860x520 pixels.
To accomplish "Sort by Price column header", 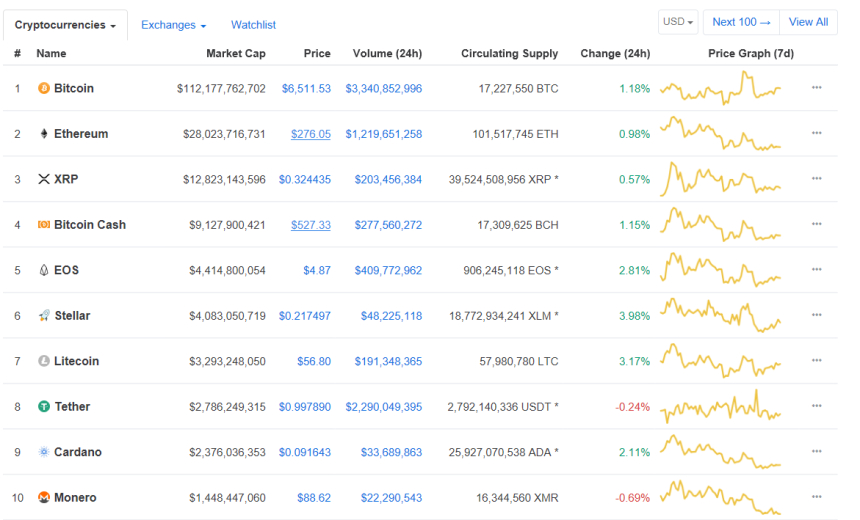I will pos(317,54).
